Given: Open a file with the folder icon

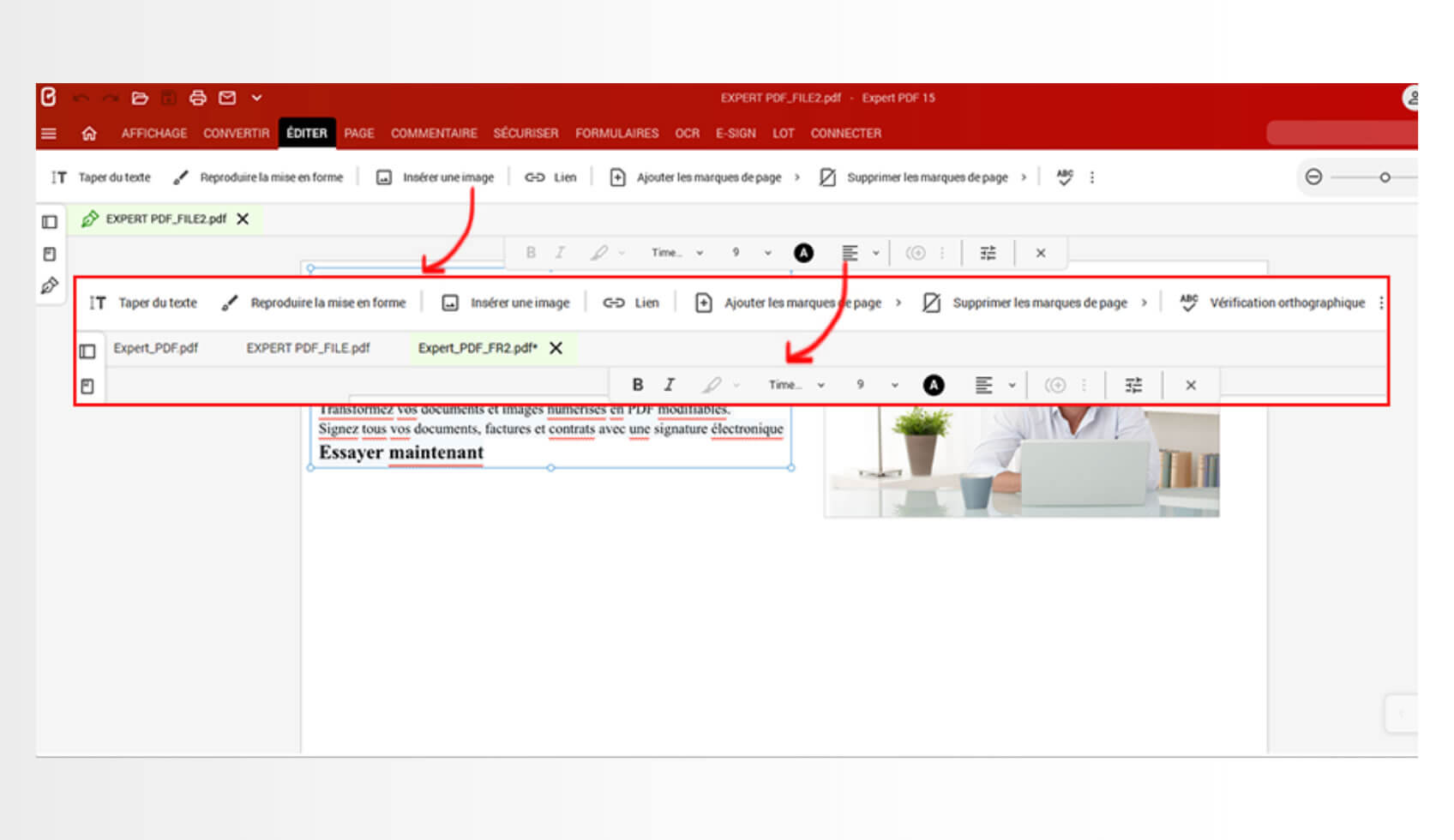Looking at the screenshot, I should point(140,98).
